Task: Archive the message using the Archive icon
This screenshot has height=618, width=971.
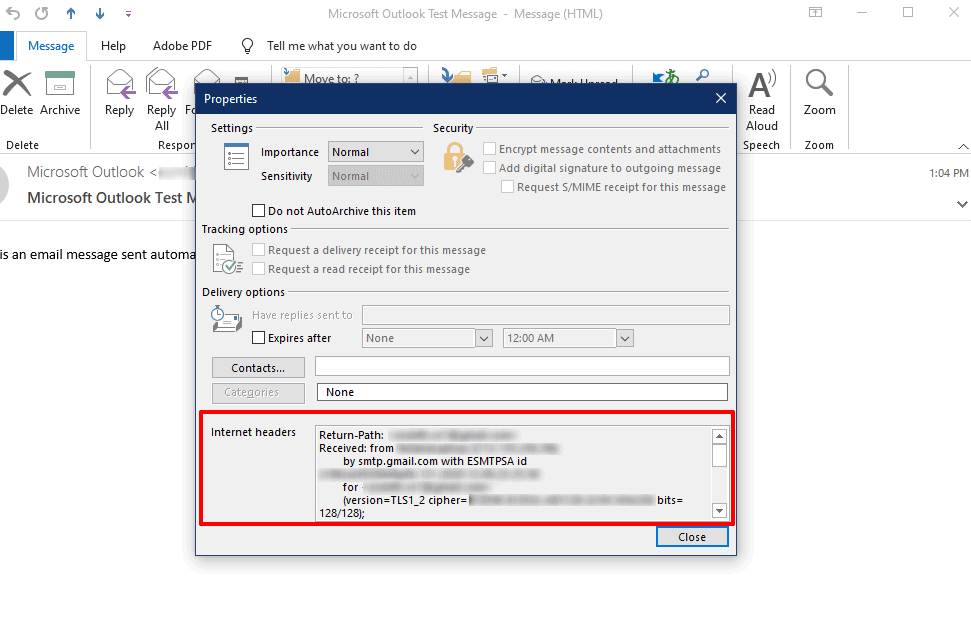Action: 59,84
